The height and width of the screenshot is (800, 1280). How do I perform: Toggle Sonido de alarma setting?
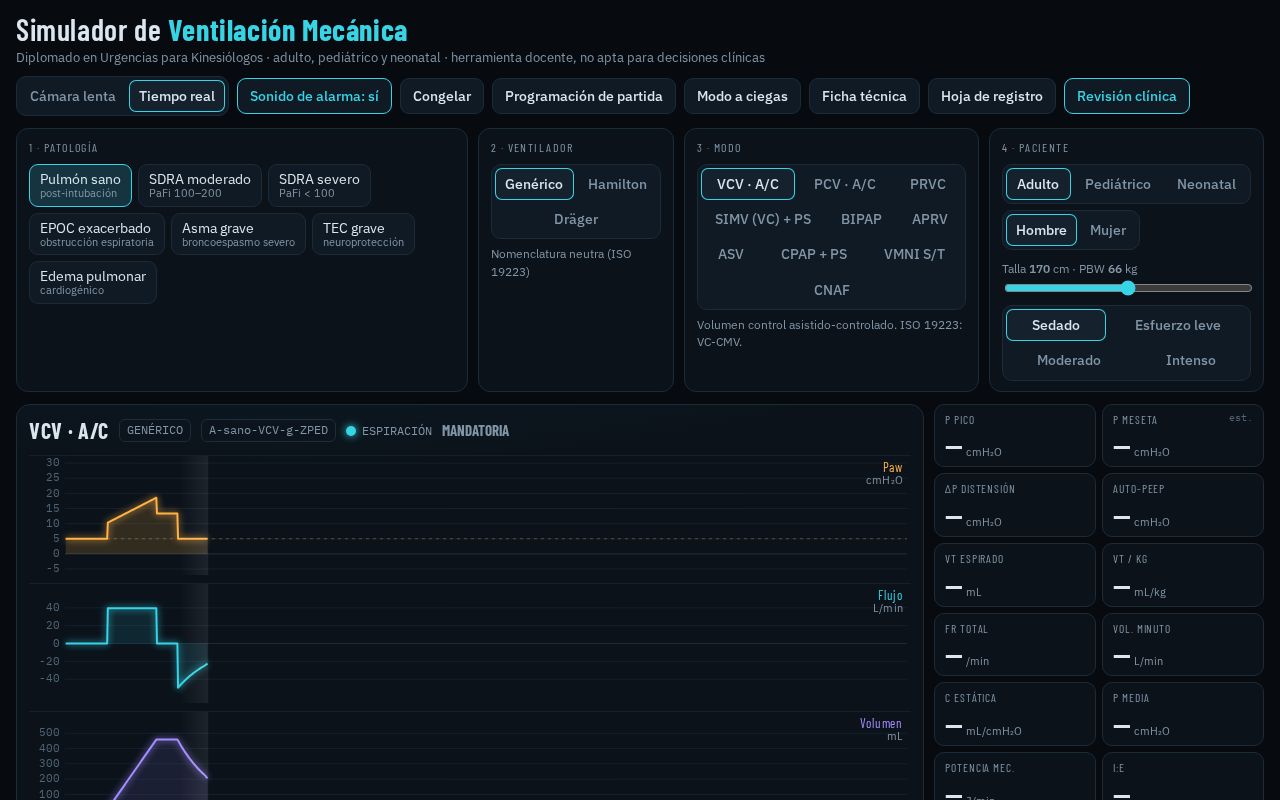click(x=314, y=96)
